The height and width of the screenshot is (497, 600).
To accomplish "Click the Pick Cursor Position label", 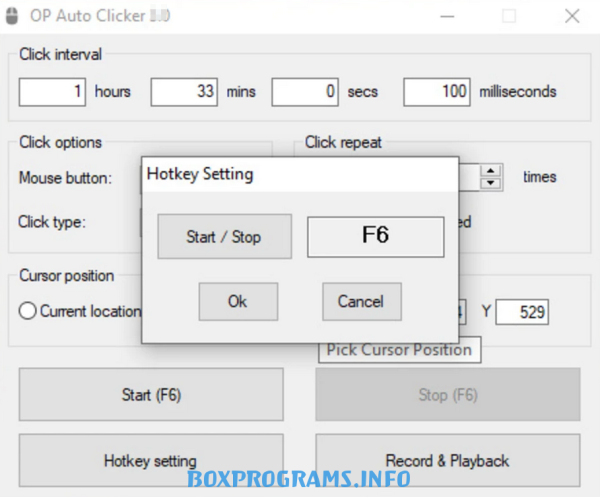I will [399, 350].
